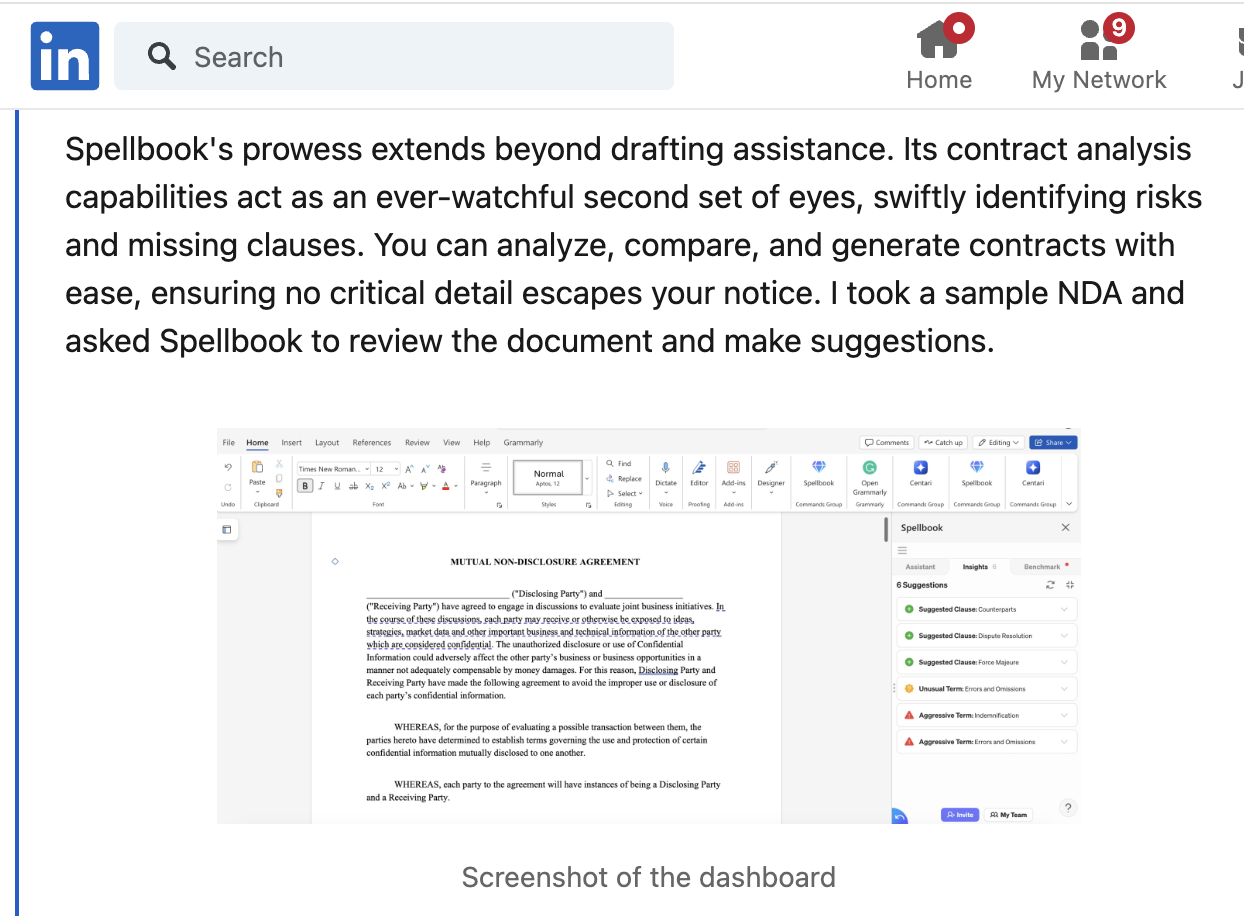Click the refresh suggestions icon
Image resolution: width=1244 pixels, height=916 pixels.
[x=1050, y=585]
